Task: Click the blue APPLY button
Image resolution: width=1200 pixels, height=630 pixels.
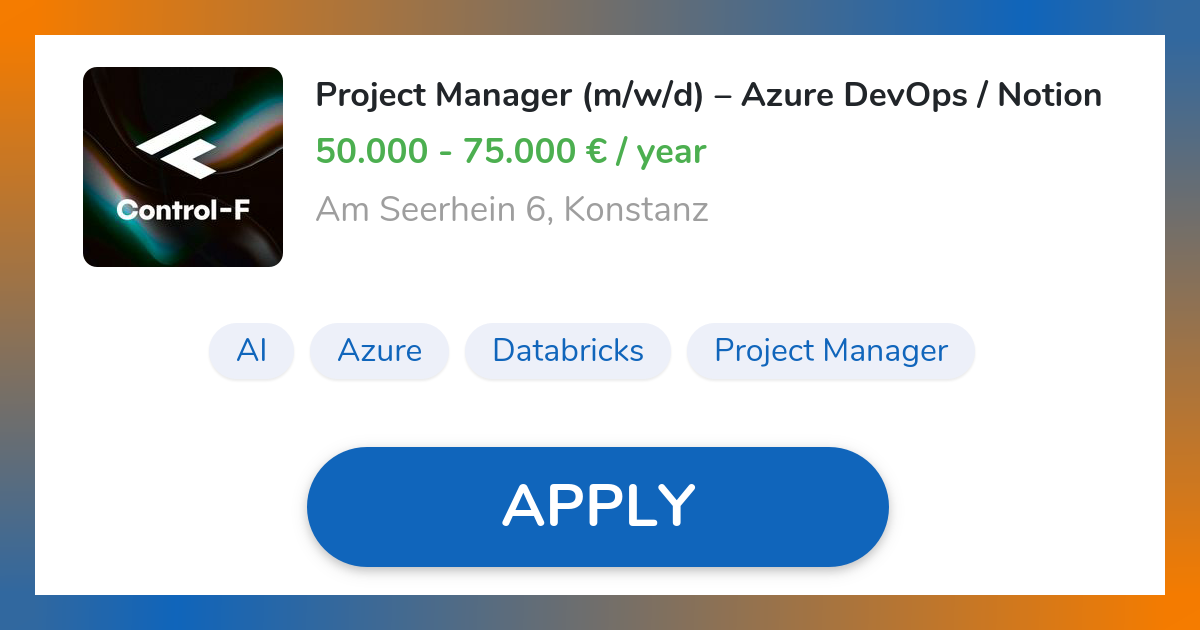Action: pos(598,507)
